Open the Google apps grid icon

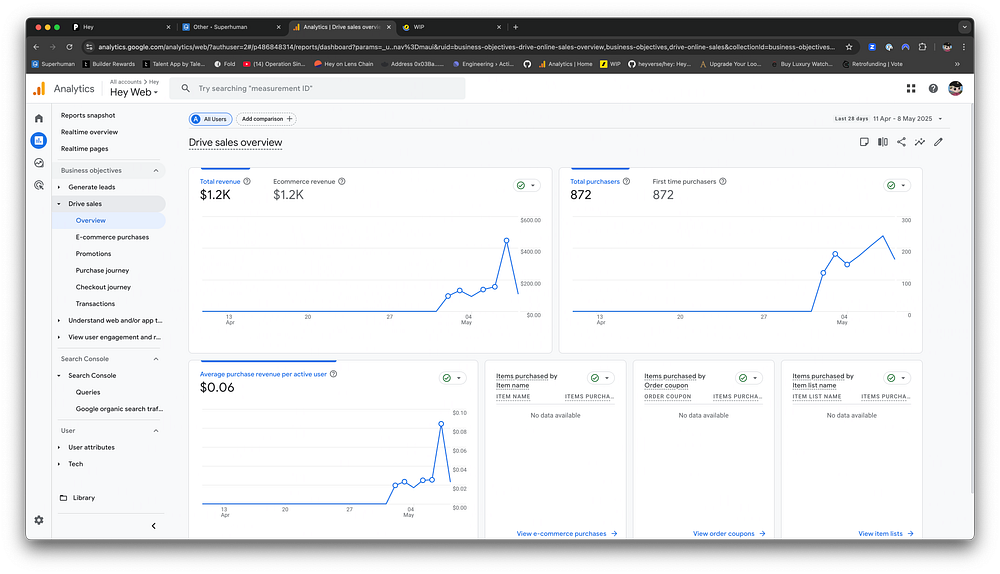tap(911, 89)
